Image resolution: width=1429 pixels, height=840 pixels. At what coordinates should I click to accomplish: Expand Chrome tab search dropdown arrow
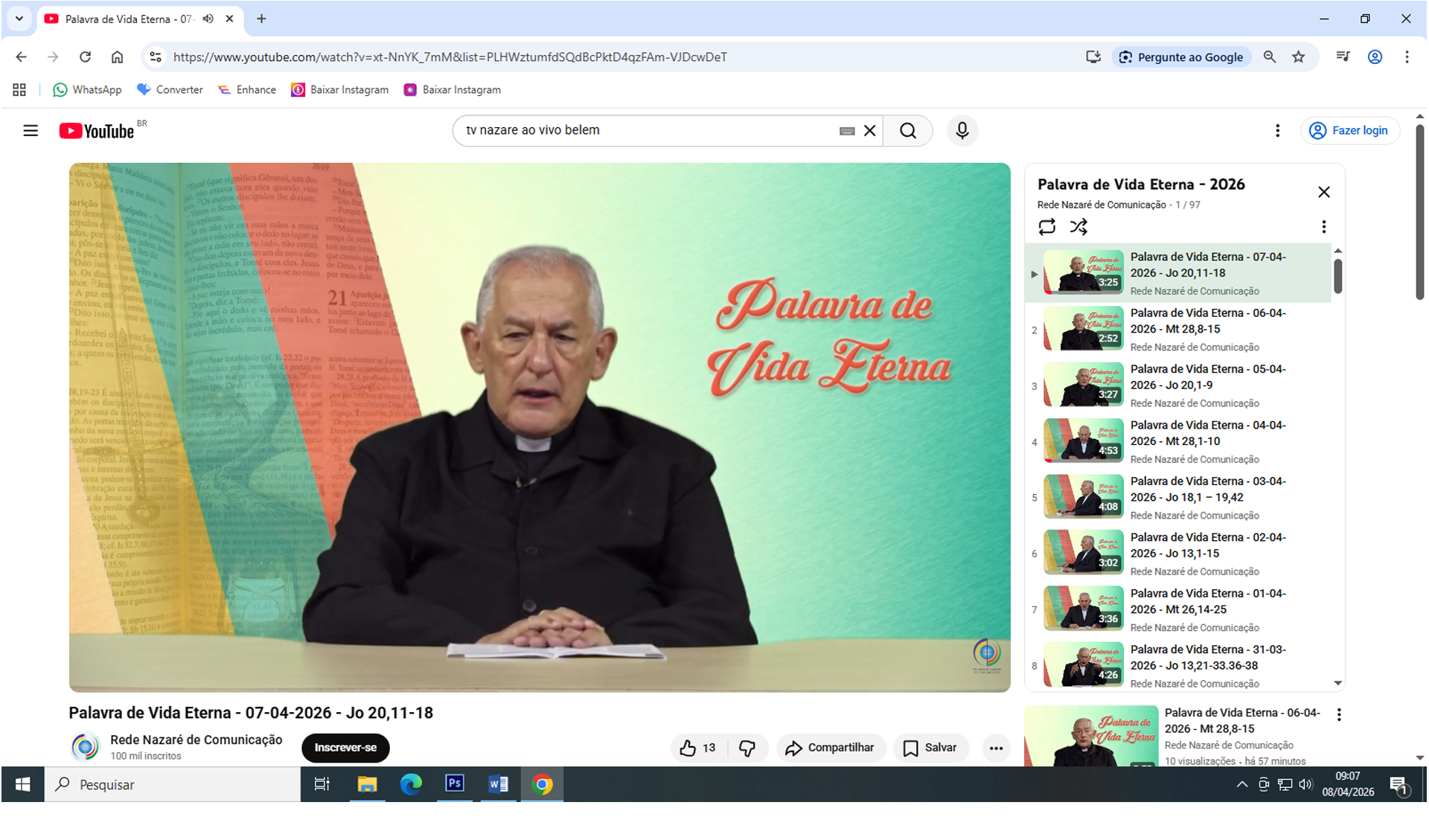19,19
